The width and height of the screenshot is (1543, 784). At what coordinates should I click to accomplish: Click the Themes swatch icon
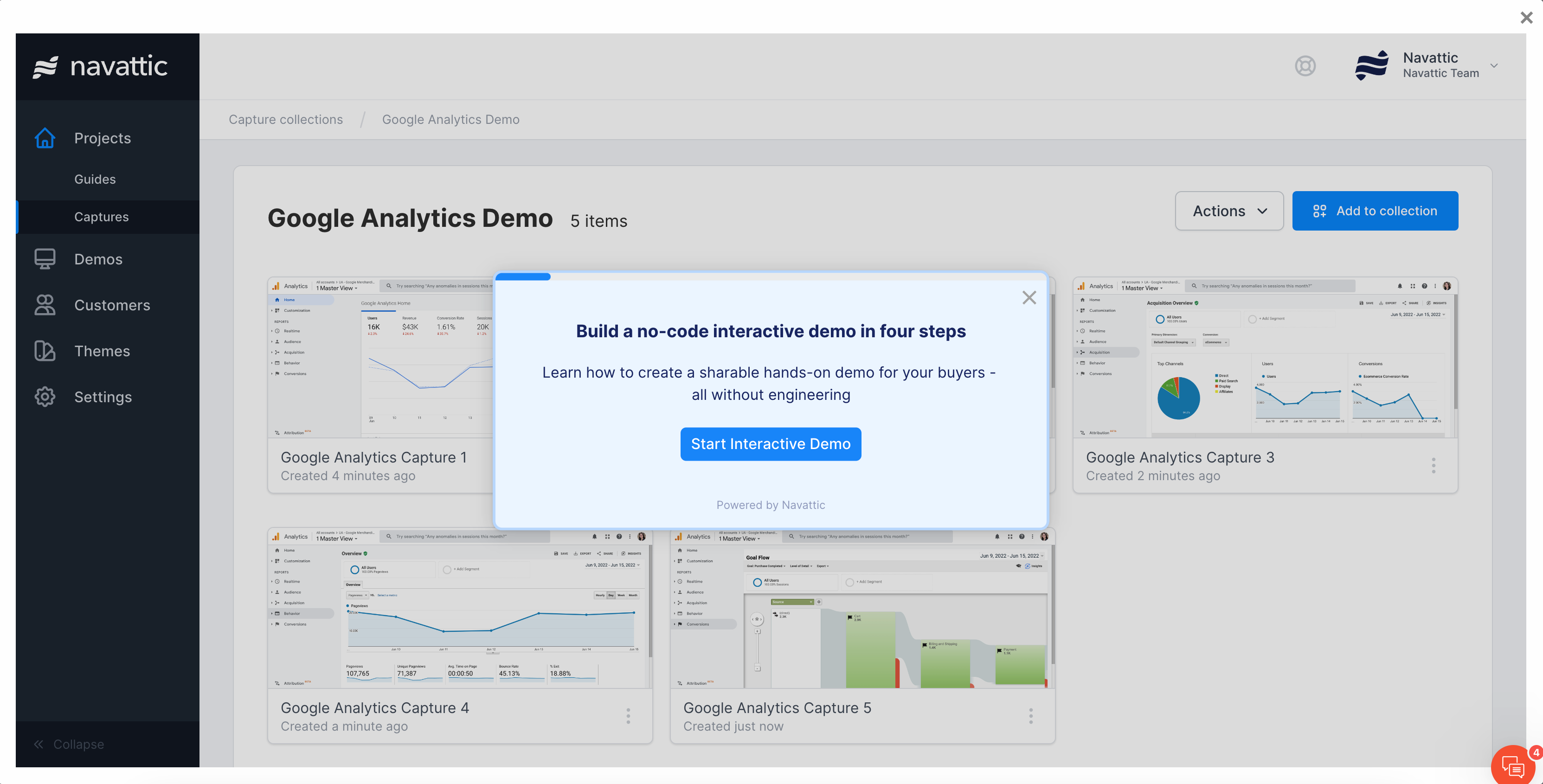(45, 351)
